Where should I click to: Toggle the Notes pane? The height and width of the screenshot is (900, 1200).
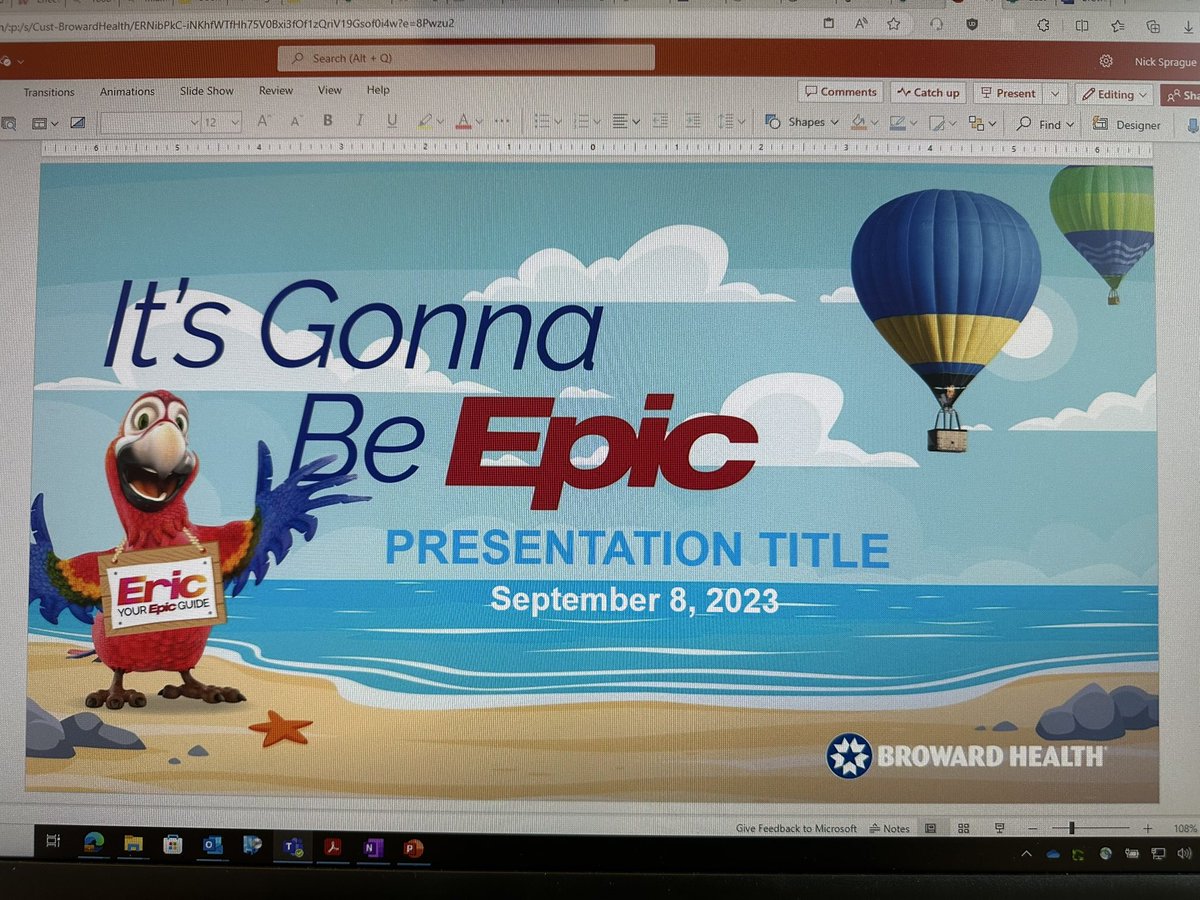[x=890, y=828]
